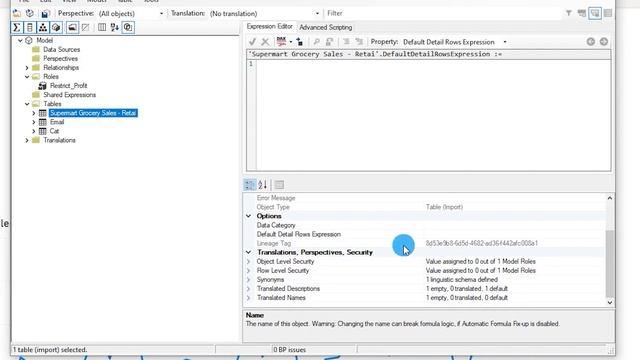This screenshot has width=640, height=360.
Task: Toggle hierarchies display icon
Action: click(43, 27)
